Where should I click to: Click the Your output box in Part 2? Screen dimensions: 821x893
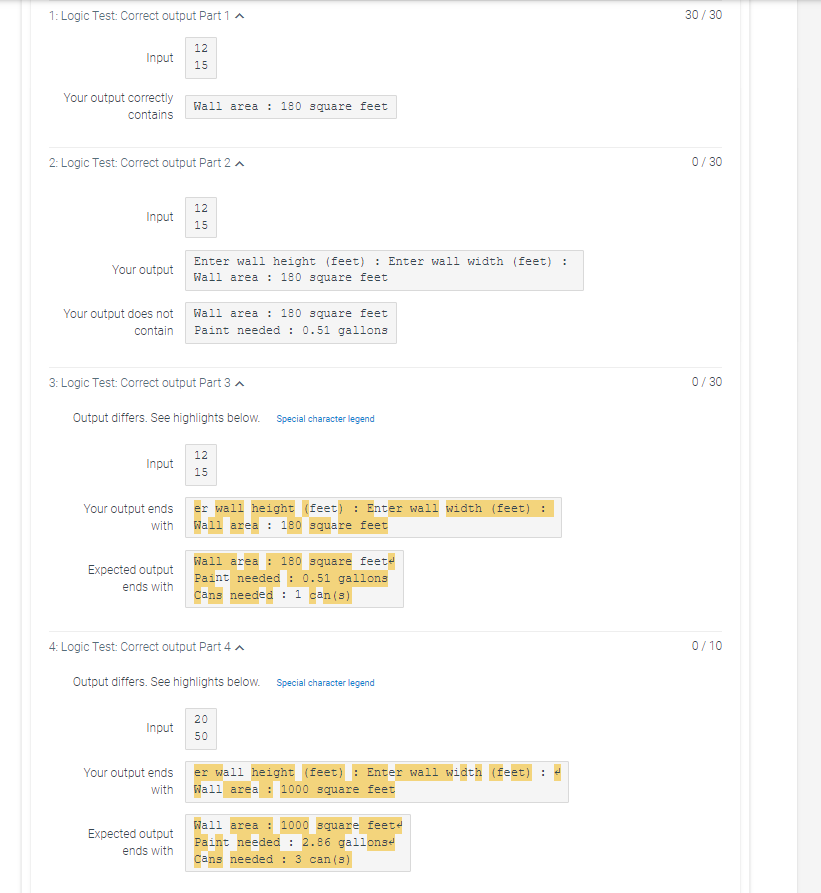pyautogui.click(x=383, y=269)
